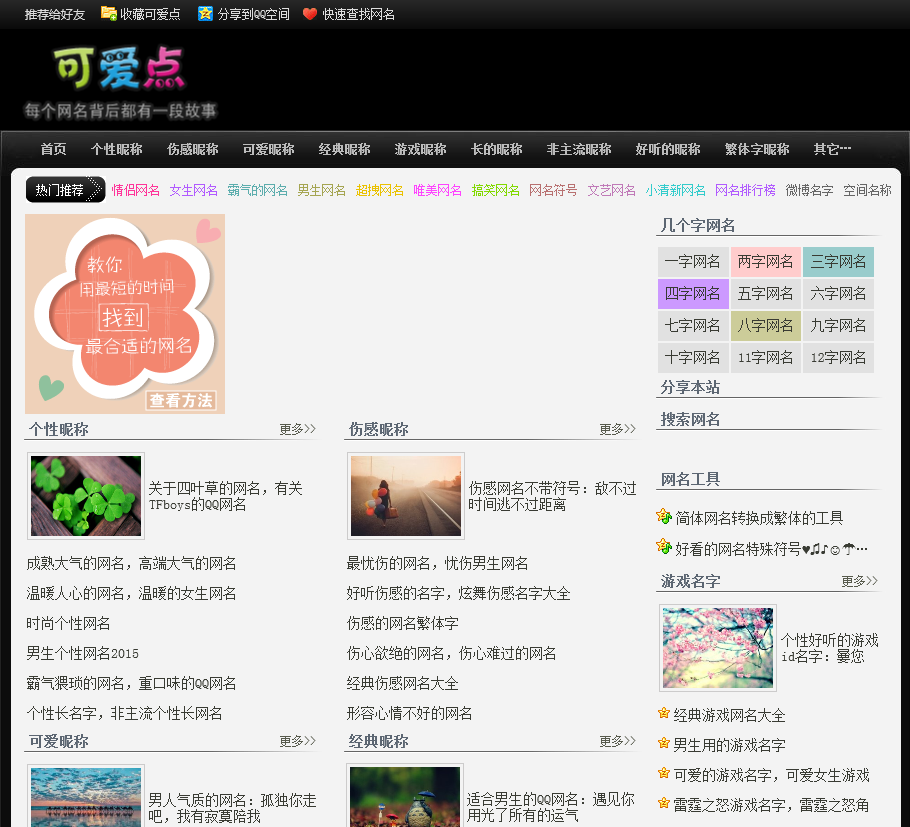Expand 更多>> for 伤感昵称 section
Image resolution: width=910 pixels, height=827 pixels.
(618, 429)
